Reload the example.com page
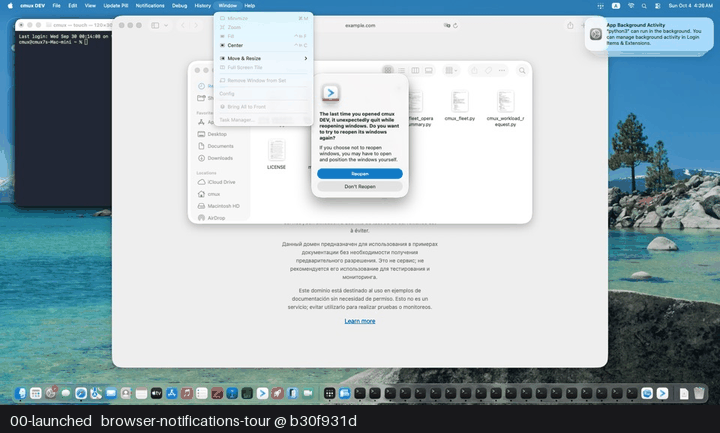This screenshot has width=720, height=433. (455, 25)
